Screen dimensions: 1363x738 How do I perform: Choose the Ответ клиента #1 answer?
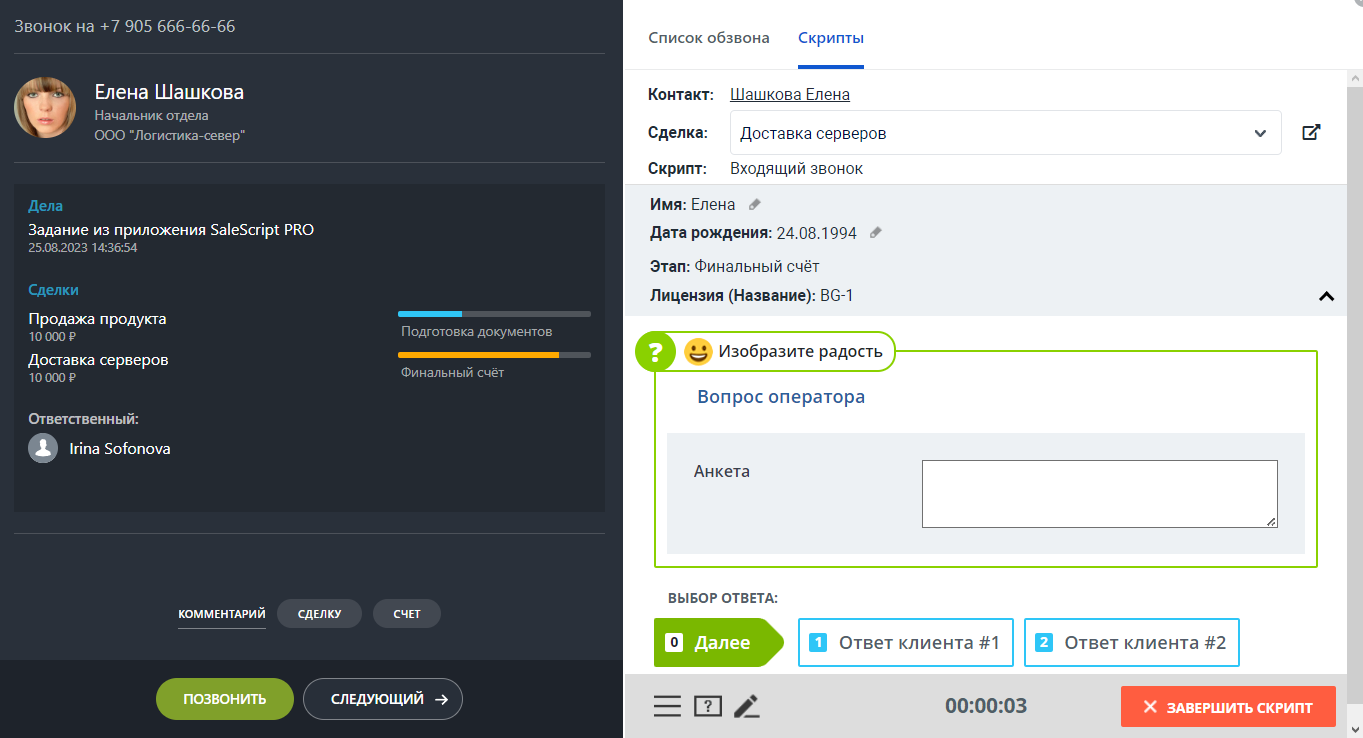pos(905,643)
